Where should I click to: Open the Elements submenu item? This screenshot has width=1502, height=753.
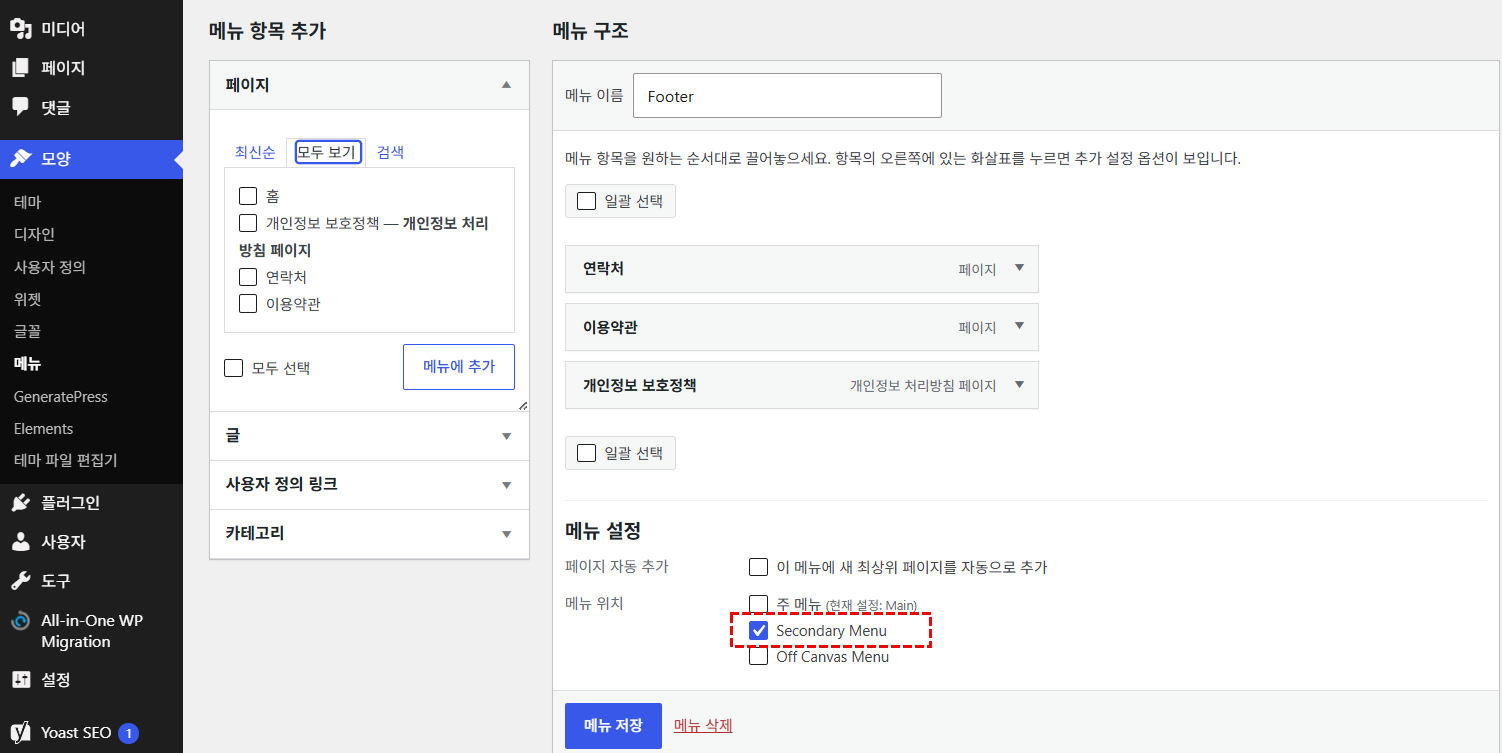[x=43, y=429]
